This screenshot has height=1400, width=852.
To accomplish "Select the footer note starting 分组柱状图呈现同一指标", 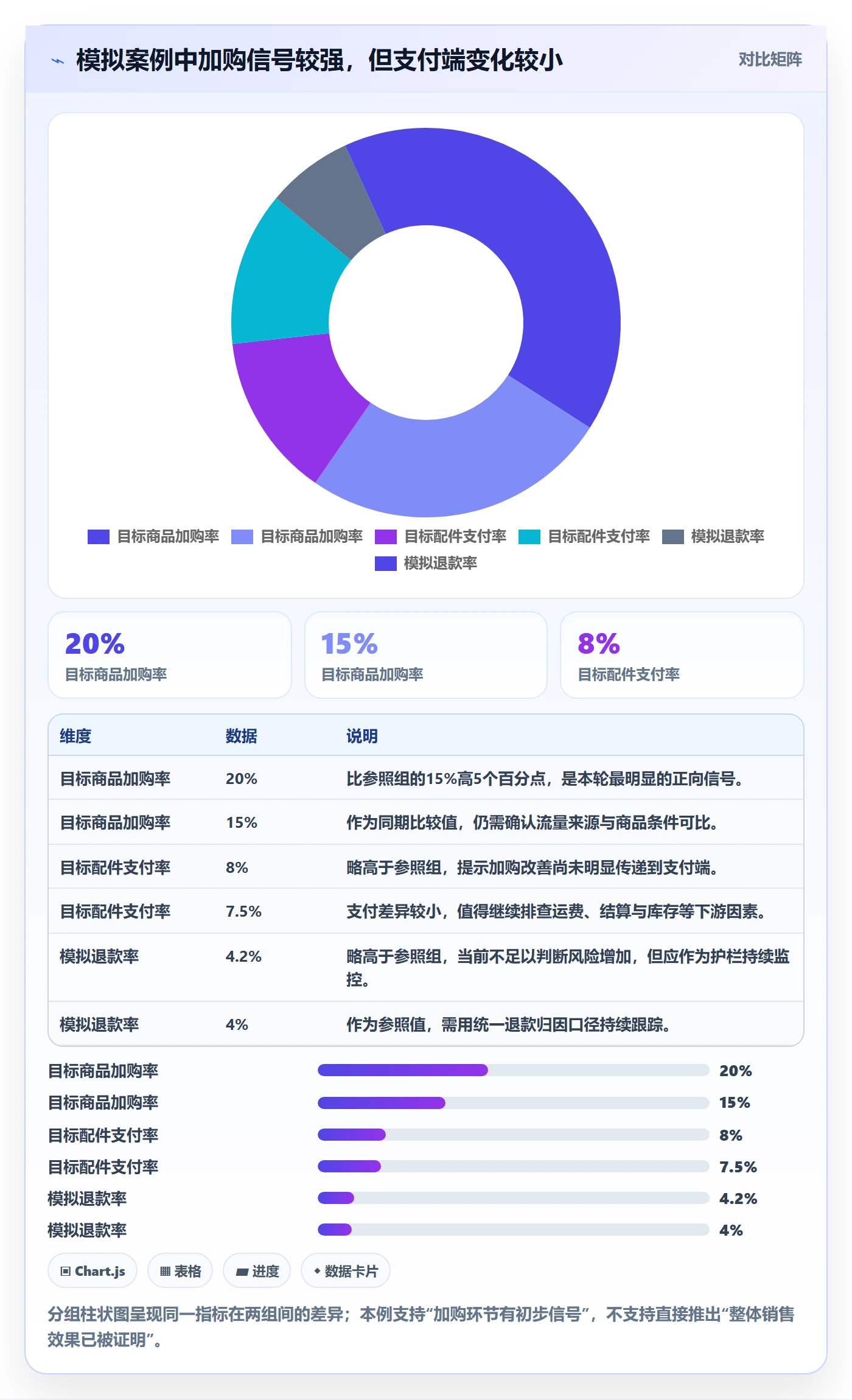I will click(421, 1327).
